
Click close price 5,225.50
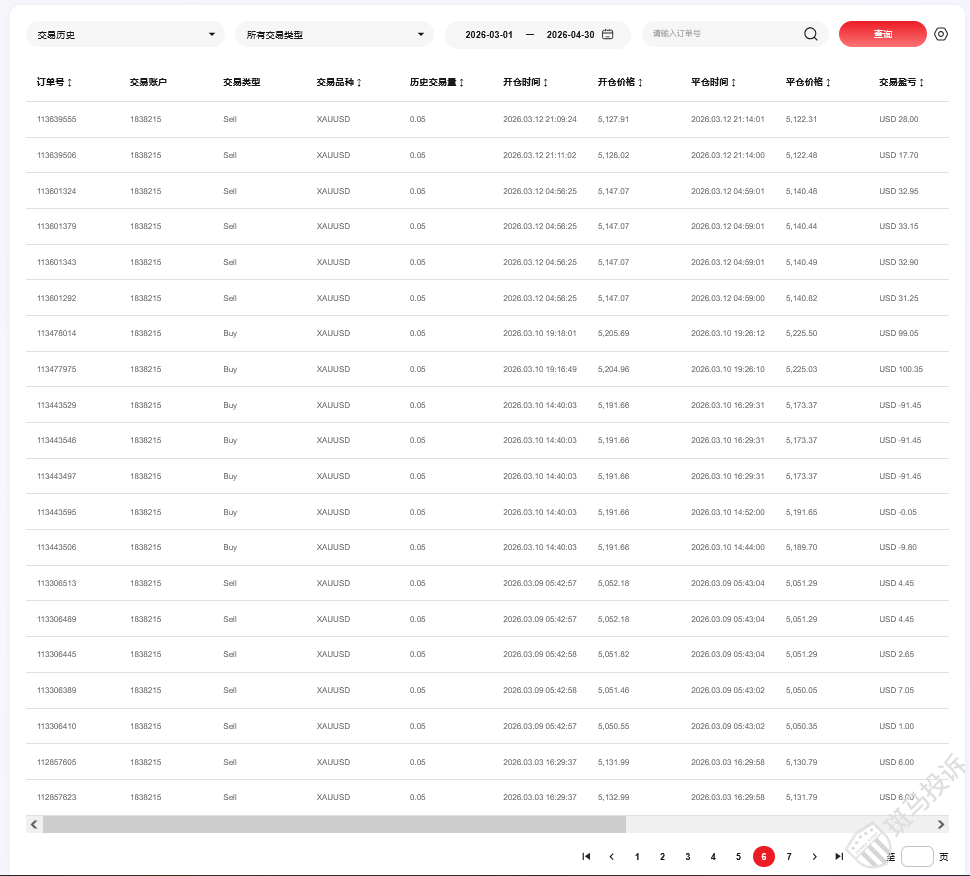click(x=801, y=333)
